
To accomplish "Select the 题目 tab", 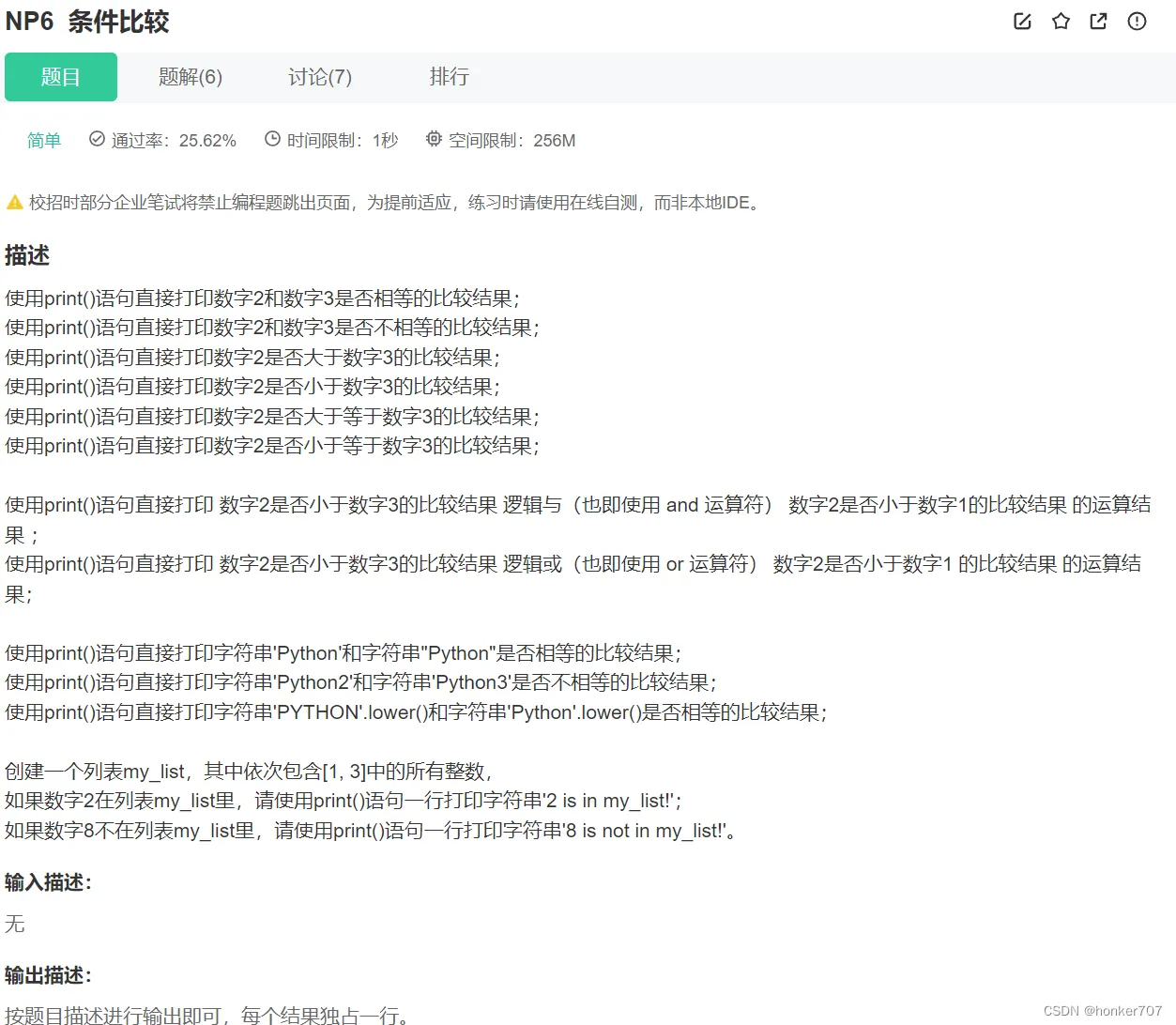I will click(61, 77).
